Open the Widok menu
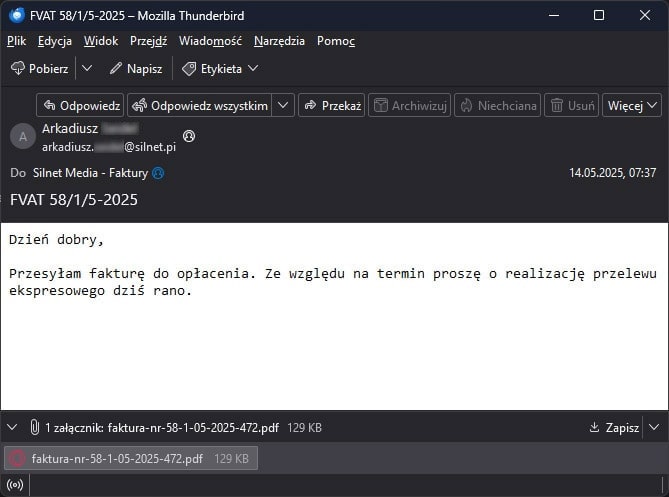Viewport: 669px width, 497px height. click(x=101, y=41)
